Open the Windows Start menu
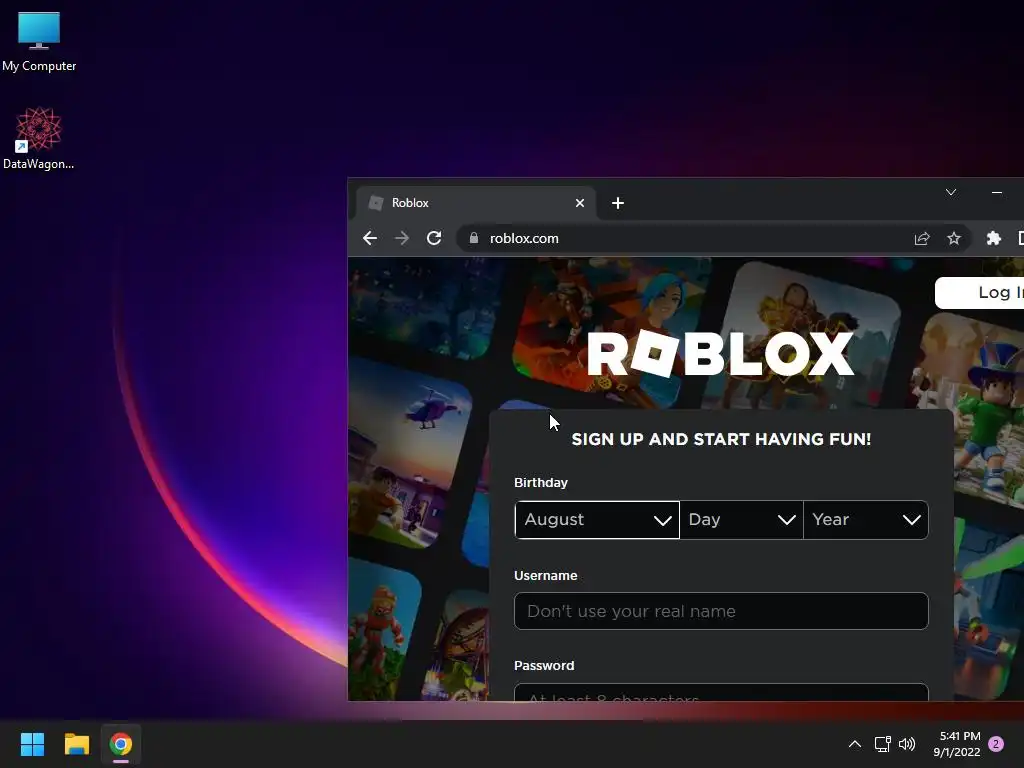Image resolution: width=1024 pixels, height=768 pixels. 32,744
